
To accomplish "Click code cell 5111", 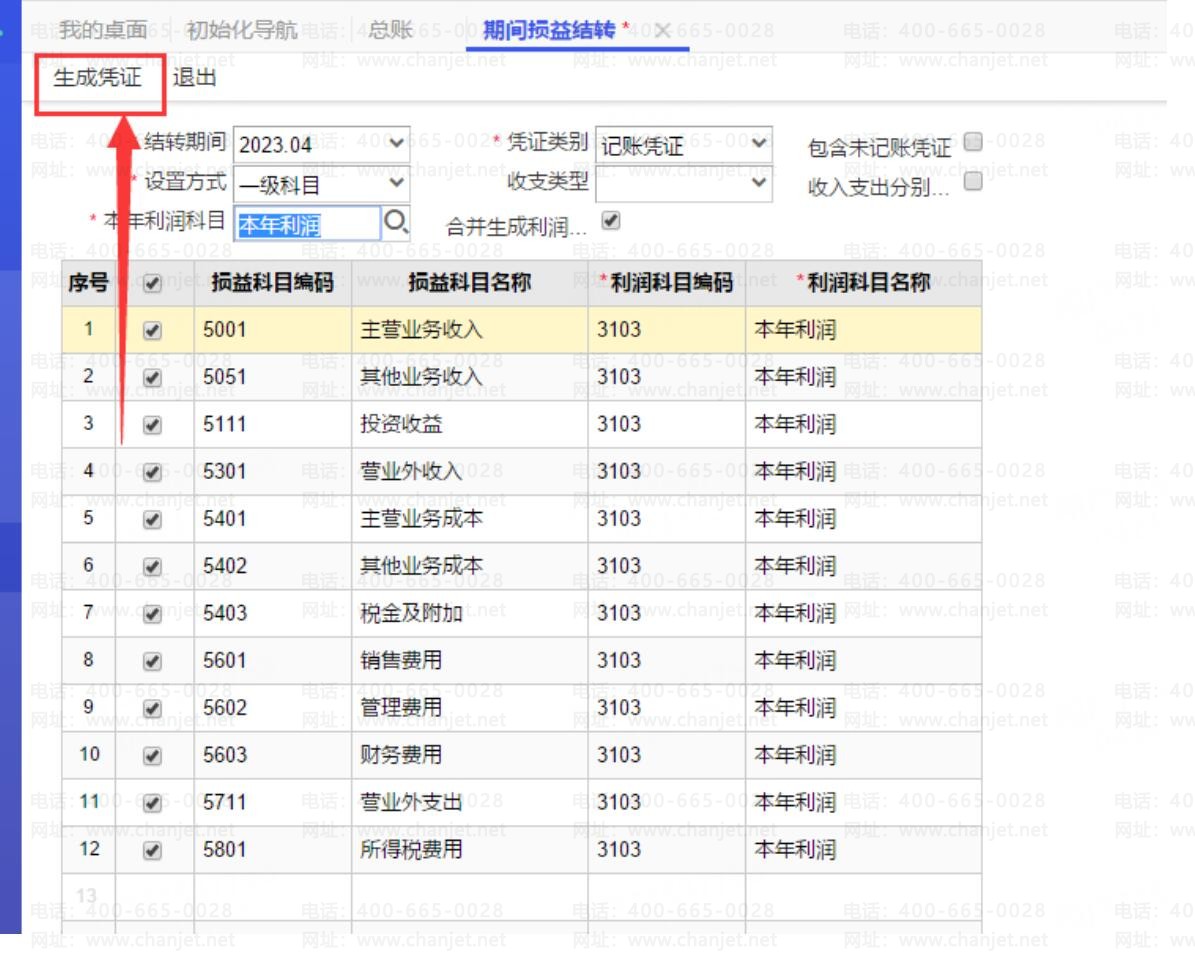I will pos(273,425).
